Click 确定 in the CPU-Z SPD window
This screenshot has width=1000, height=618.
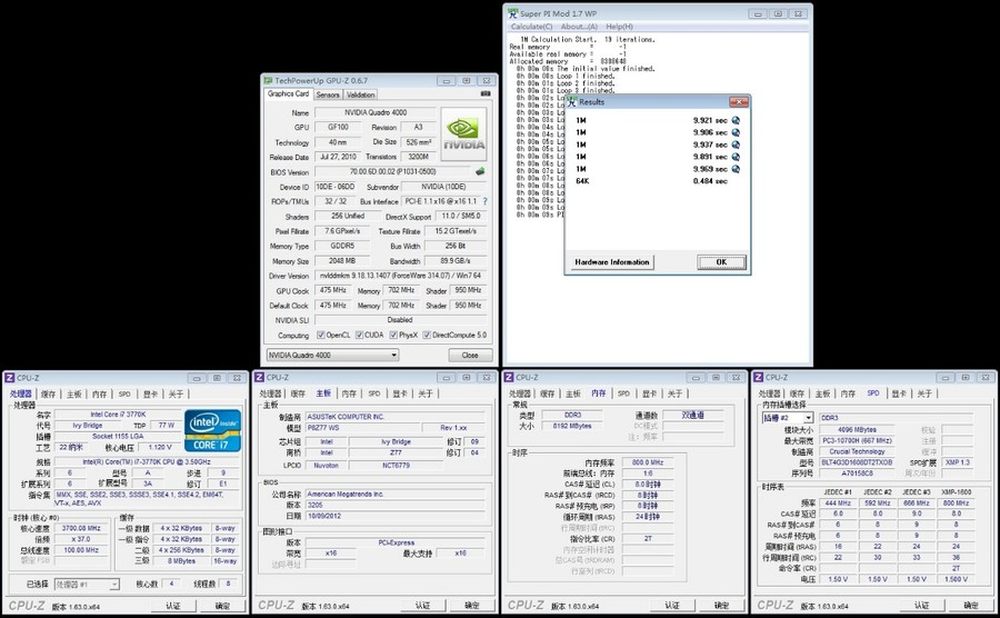tap(971, 605)
